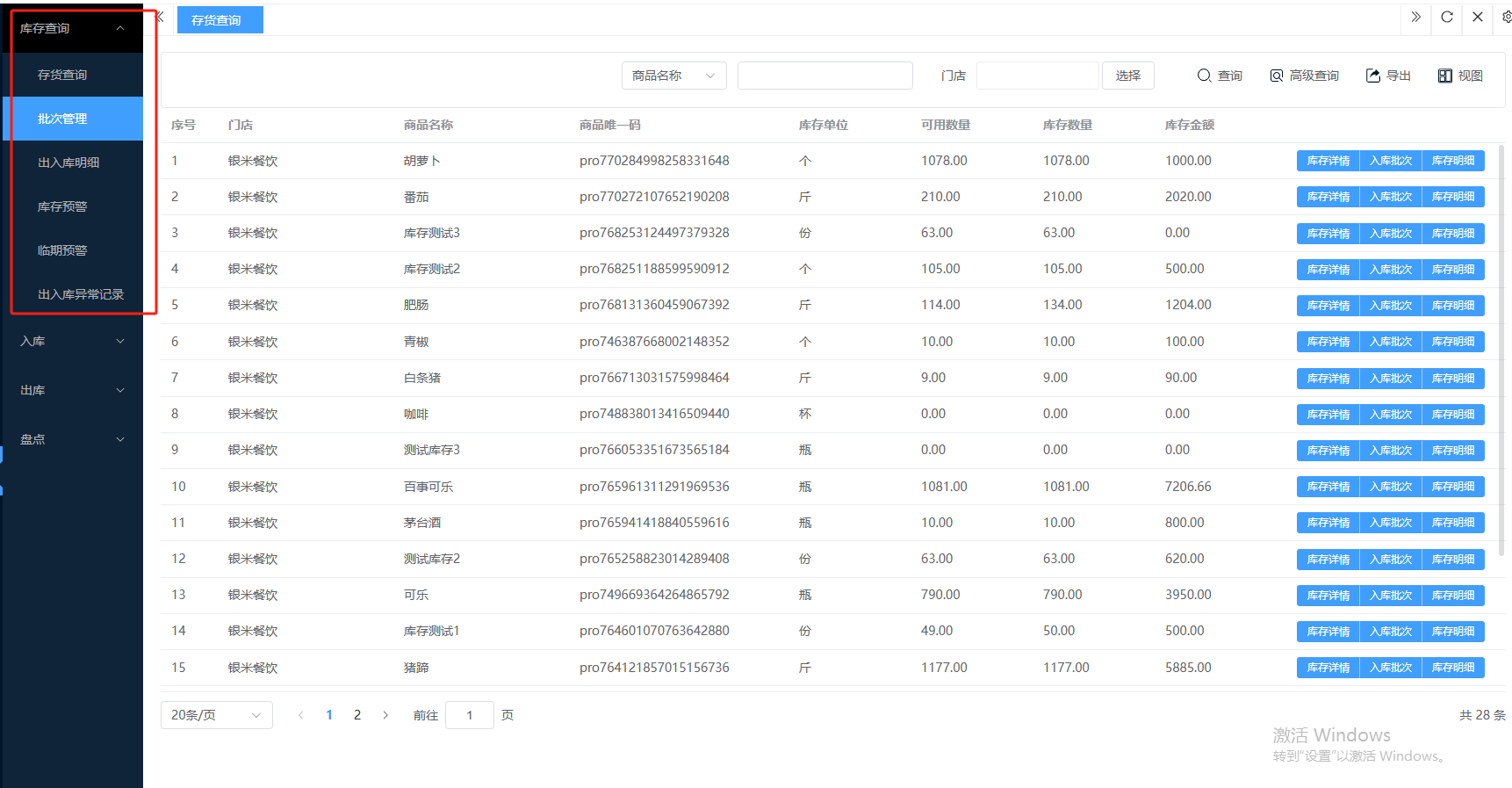Open the 商品名称 search field dropdown
The width and height of the screenshot is (1512, 788).
[673, 76]
